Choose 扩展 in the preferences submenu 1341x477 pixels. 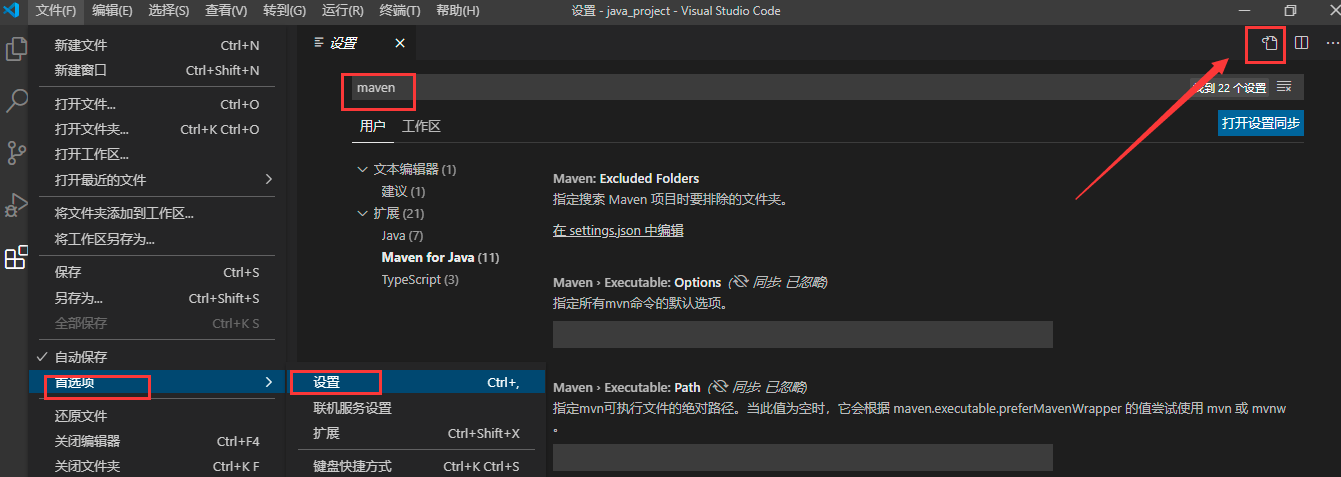(x=417, y=433)
